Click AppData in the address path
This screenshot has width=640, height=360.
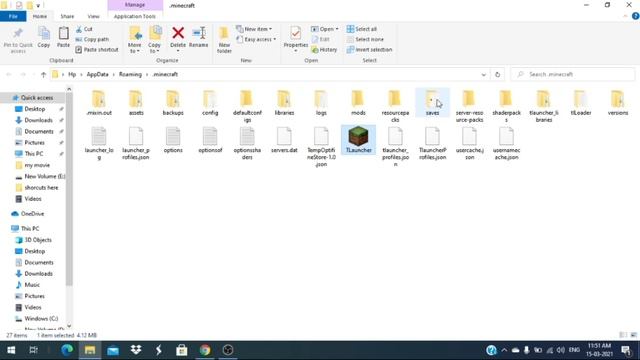(x=98, y=74)
